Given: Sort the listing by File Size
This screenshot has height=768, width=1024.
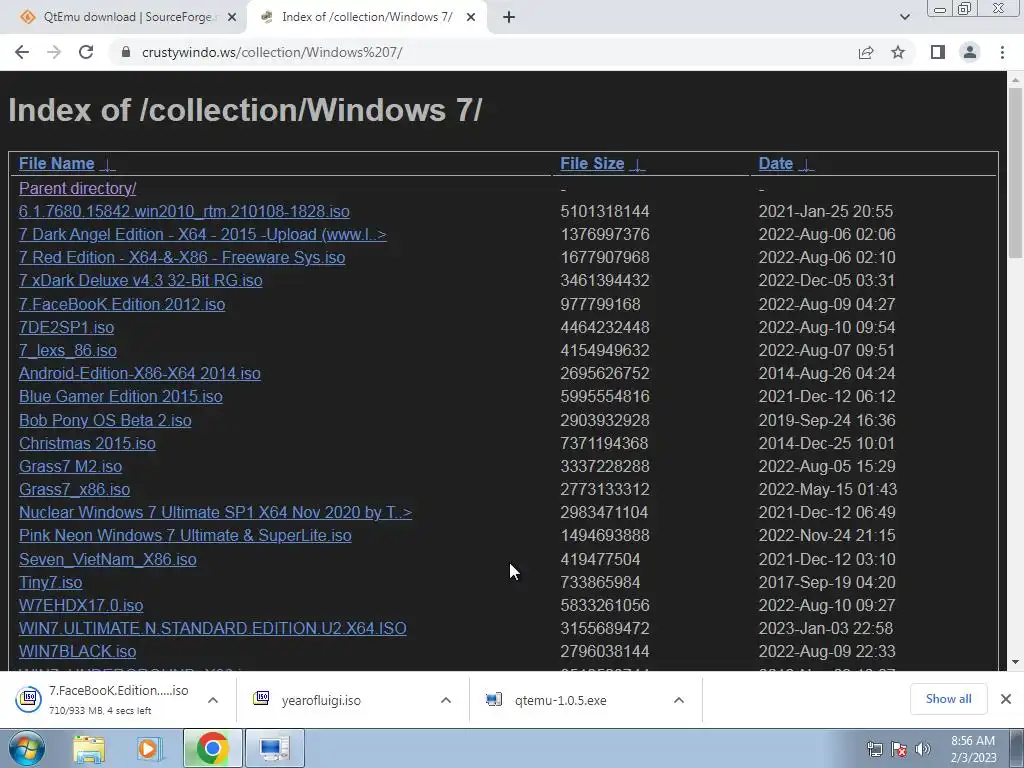Looking at the screenshot, I should (592, 163).
